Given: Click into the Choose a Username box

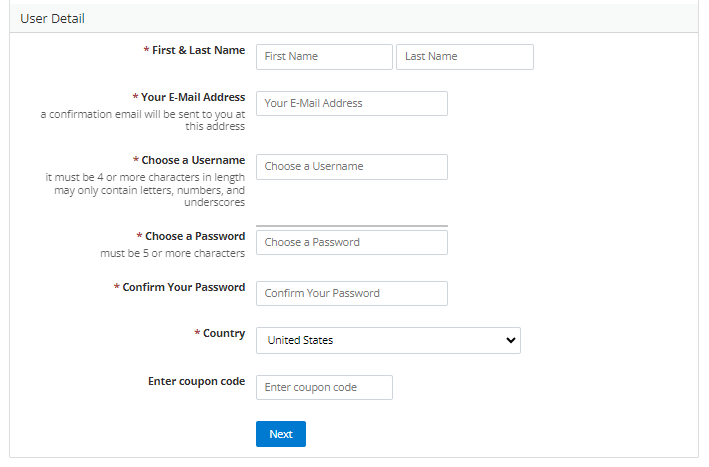Looking at the screenshot, I should pyautogui.click(x=351, y=167).
